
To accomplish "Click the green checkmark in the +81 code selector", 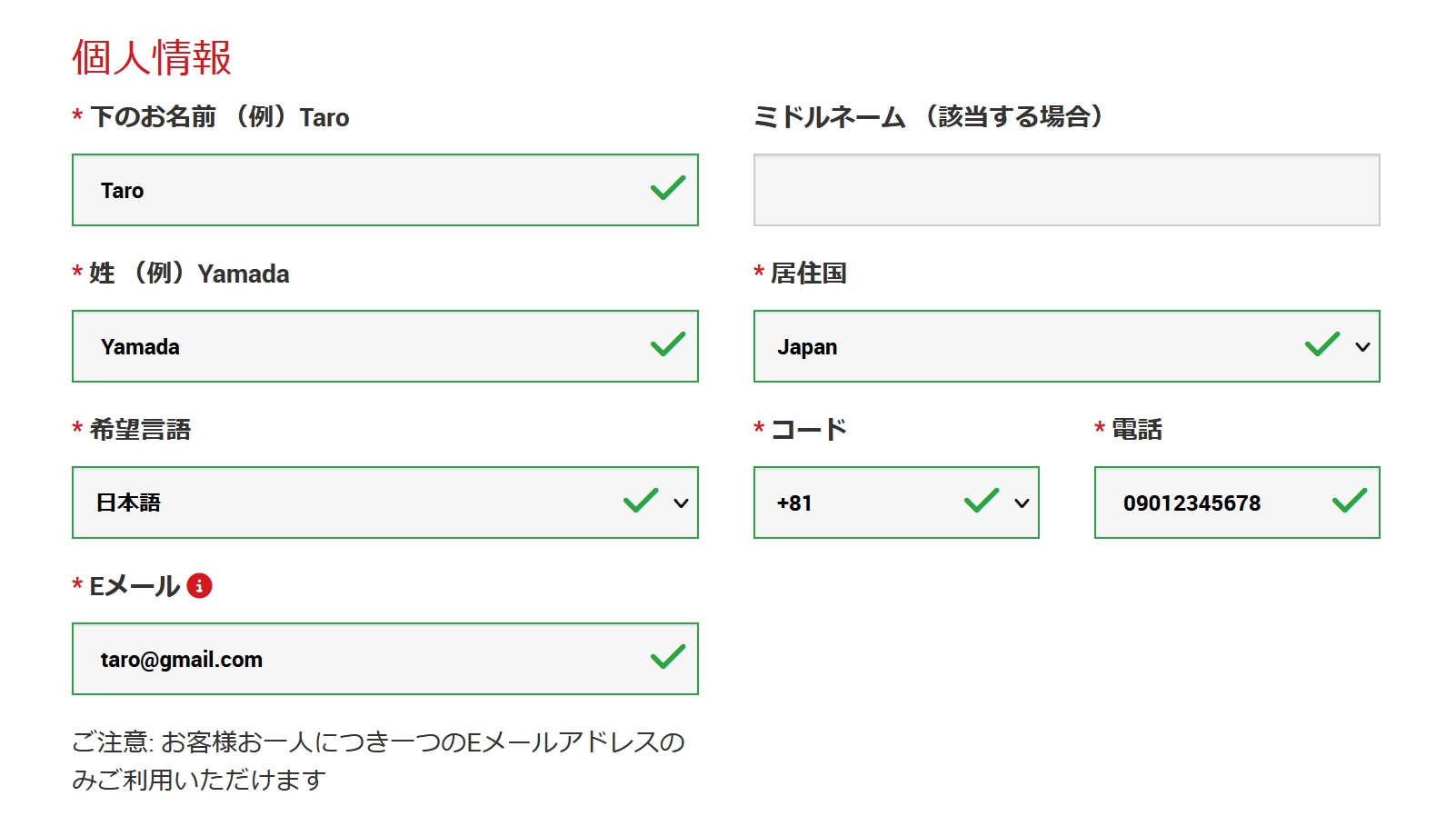I will click(x=982, y=501).
